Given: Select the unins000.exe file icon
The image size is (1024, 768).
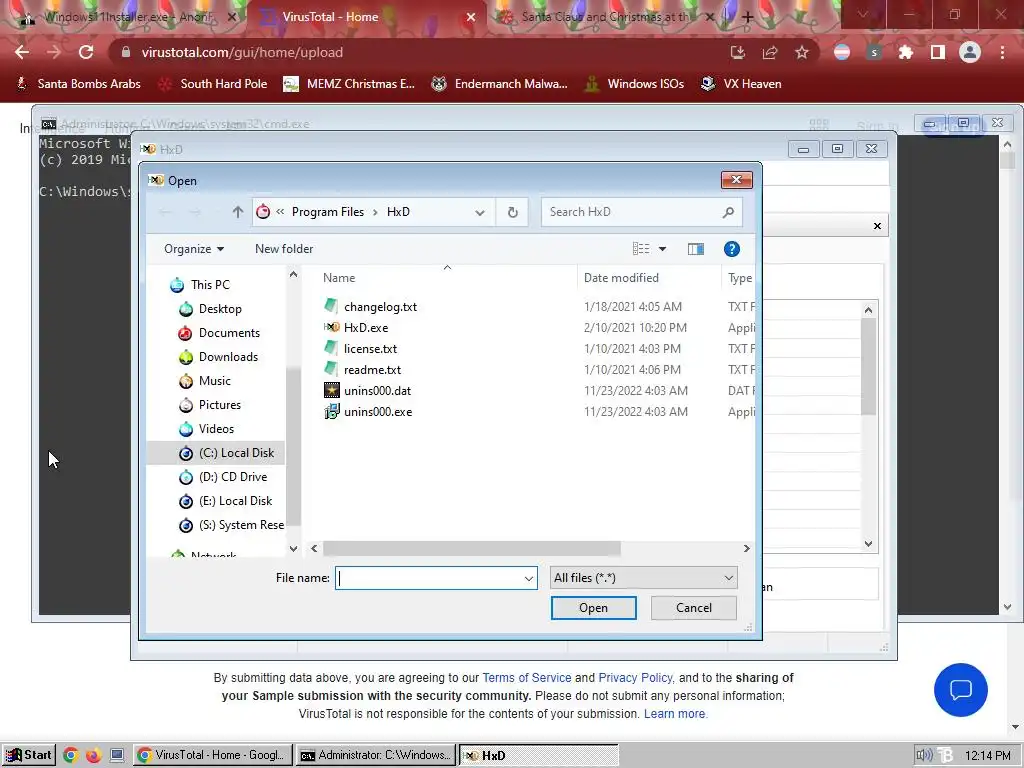Looking at the screenshot, I should coord(332,411).
